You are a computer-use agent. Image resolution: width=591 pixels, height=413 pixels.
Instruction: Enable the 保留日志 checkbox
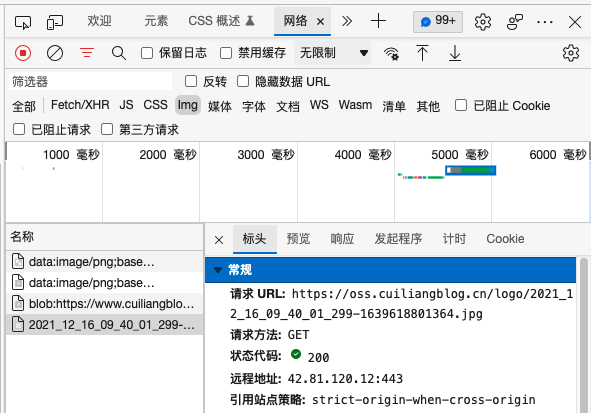coord(147,53)
